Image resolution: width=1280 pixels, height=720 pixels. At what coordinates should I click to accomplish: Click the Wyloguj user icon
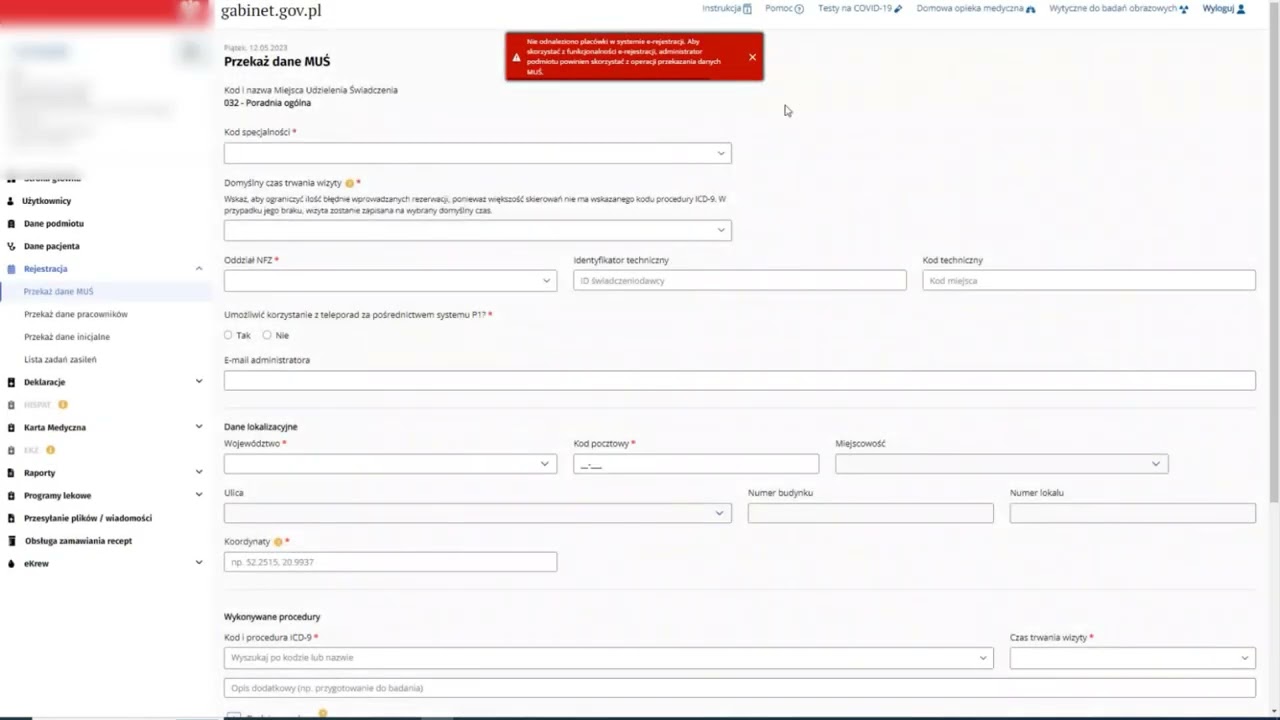pyautogui.click(x=1241, y=9)
